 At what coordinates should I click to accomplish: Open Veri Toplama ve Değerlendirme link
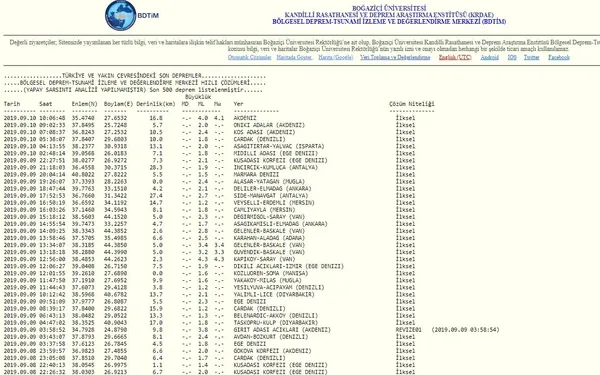click(x=395, y=57)
